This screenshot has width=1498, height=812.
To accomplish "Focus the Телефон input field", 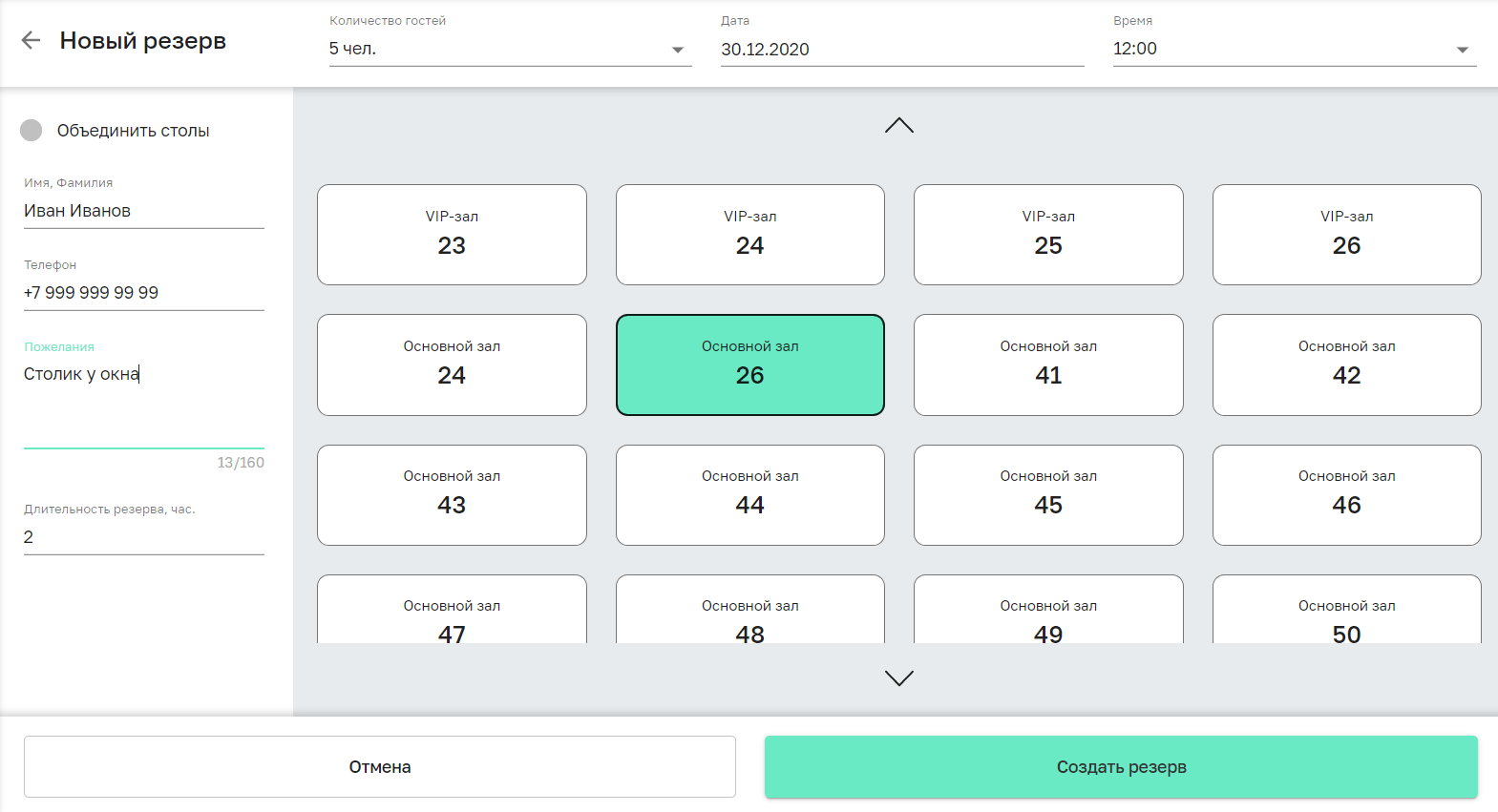I will coord(143,293).
